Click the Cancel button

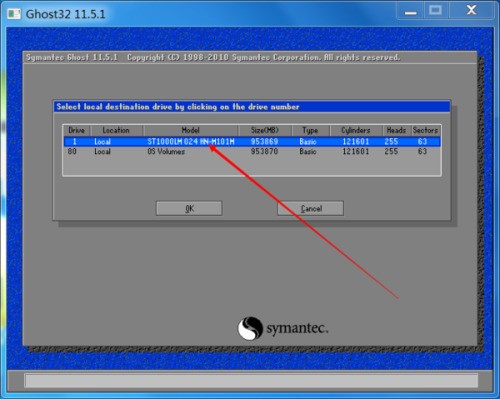(x=310, y=208)
